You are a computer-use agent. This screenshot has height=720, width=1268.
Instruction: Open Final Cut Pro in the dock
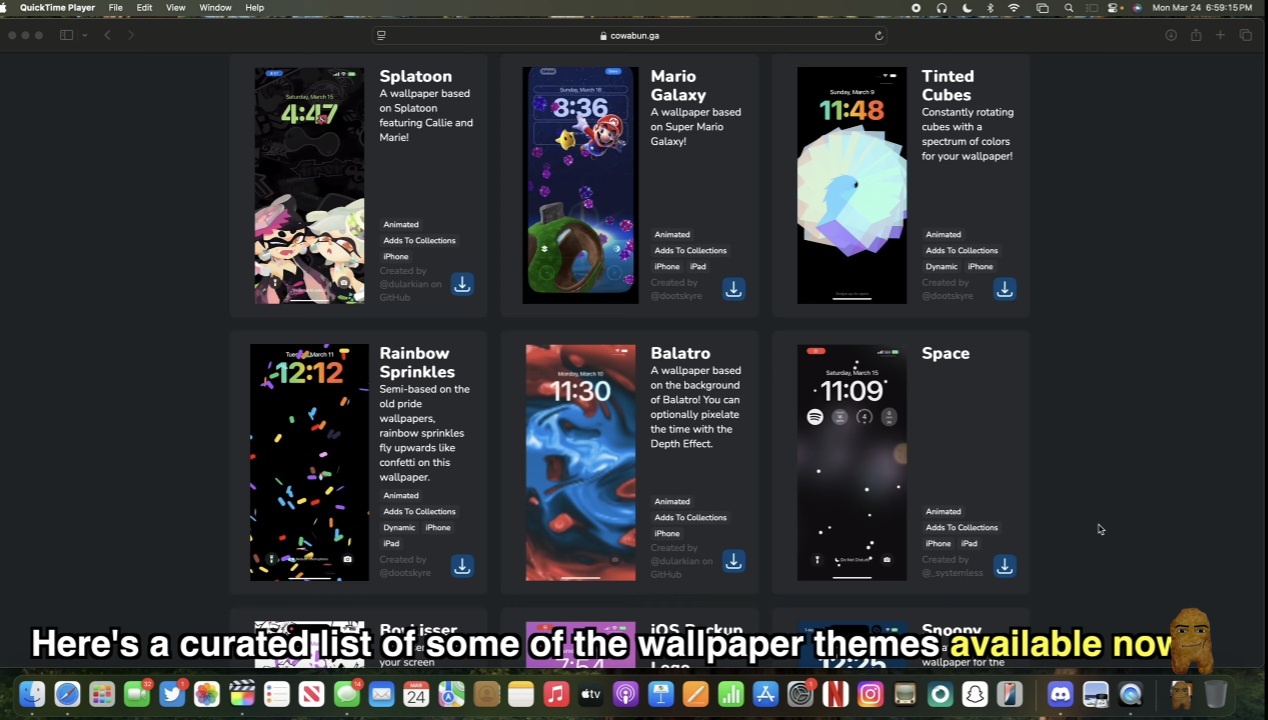tap(241, 694)
